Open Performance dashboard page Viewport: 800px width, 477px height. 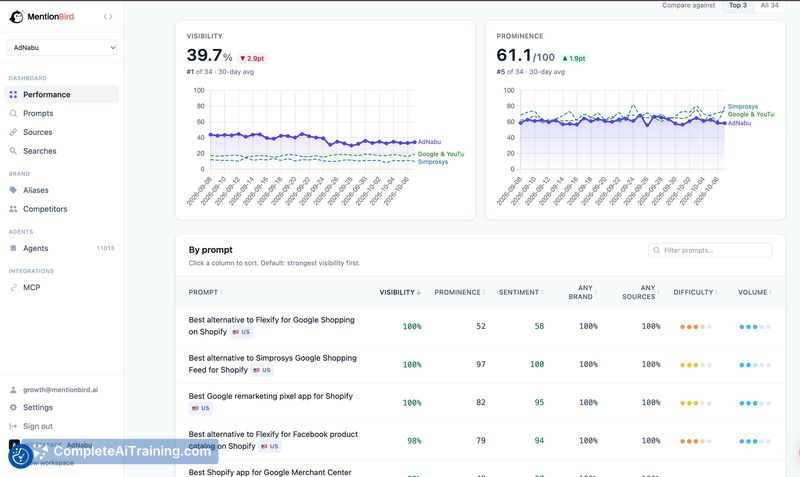click(62, 94)
